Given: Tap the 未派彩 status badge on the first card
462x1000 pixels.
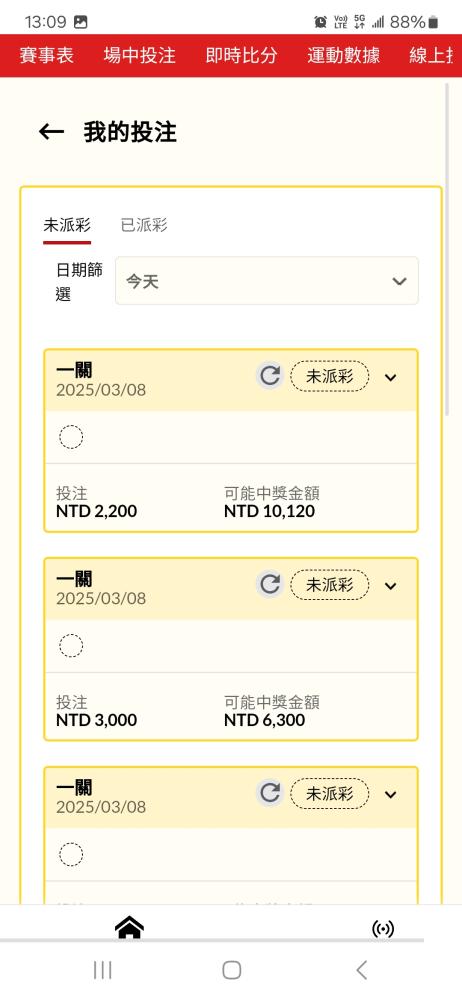Looking at the screenshot, I should point(330,376).
